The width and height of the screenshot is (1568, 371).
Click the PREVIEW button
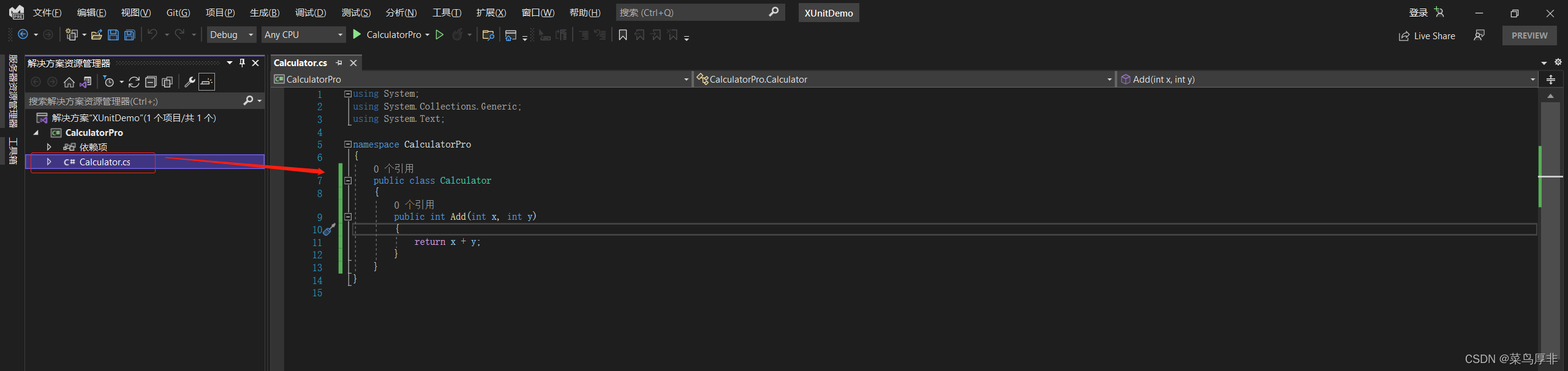click(1529, 36)
